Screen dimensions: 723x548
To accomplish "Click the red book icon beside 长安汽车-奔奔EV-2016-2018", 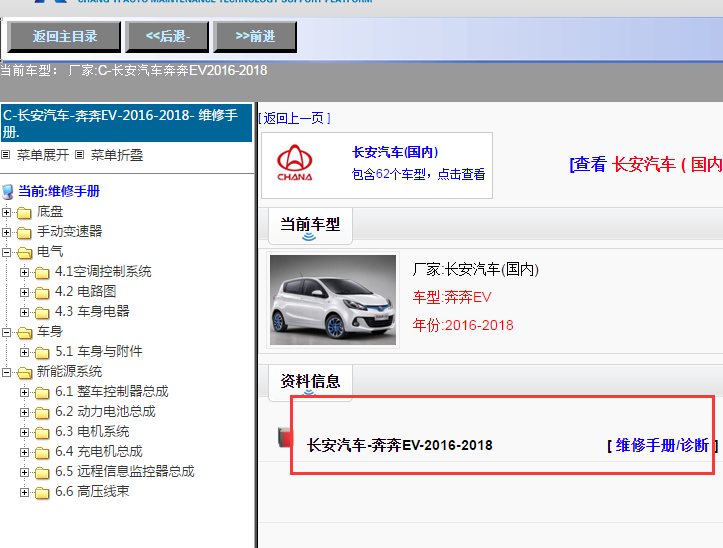I will [285, 437].
